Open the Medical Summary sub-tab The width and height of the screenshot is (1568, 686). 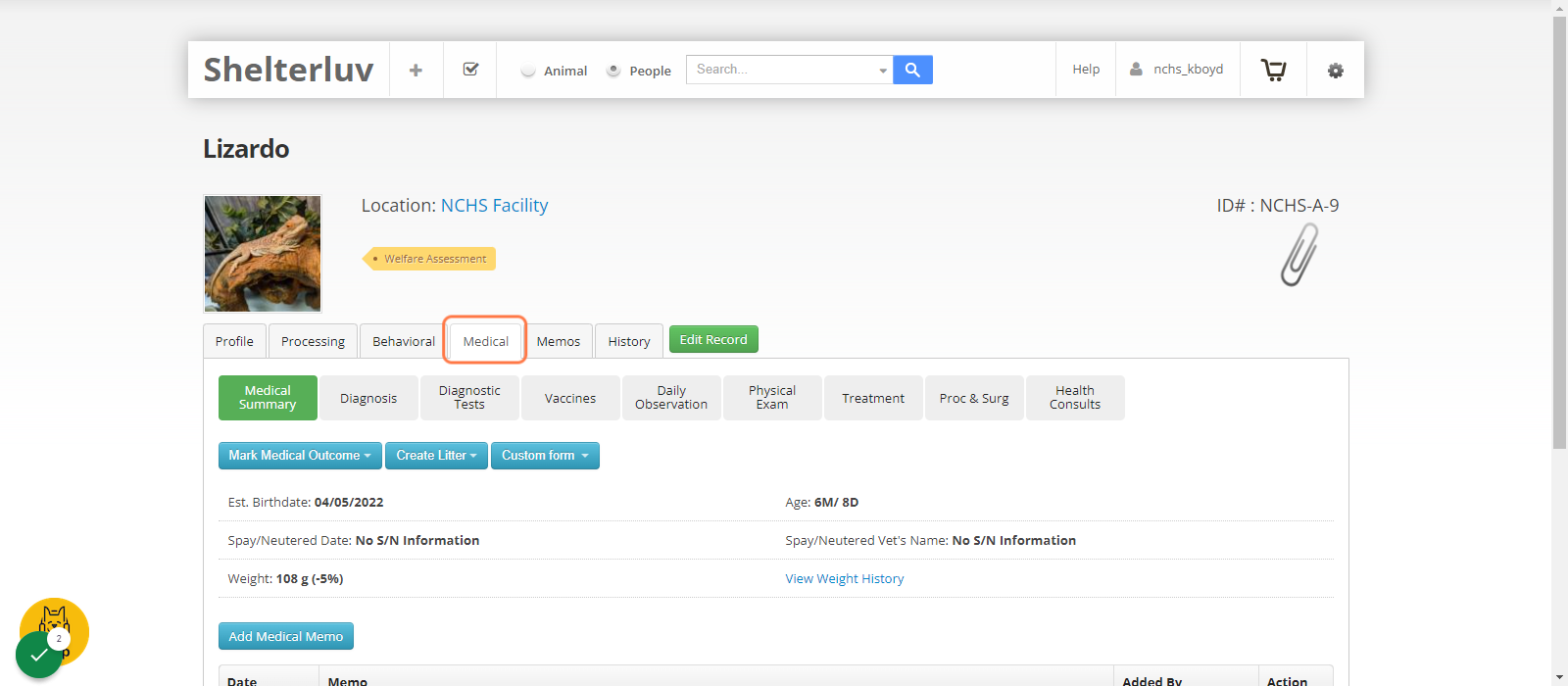coord(268,398)
